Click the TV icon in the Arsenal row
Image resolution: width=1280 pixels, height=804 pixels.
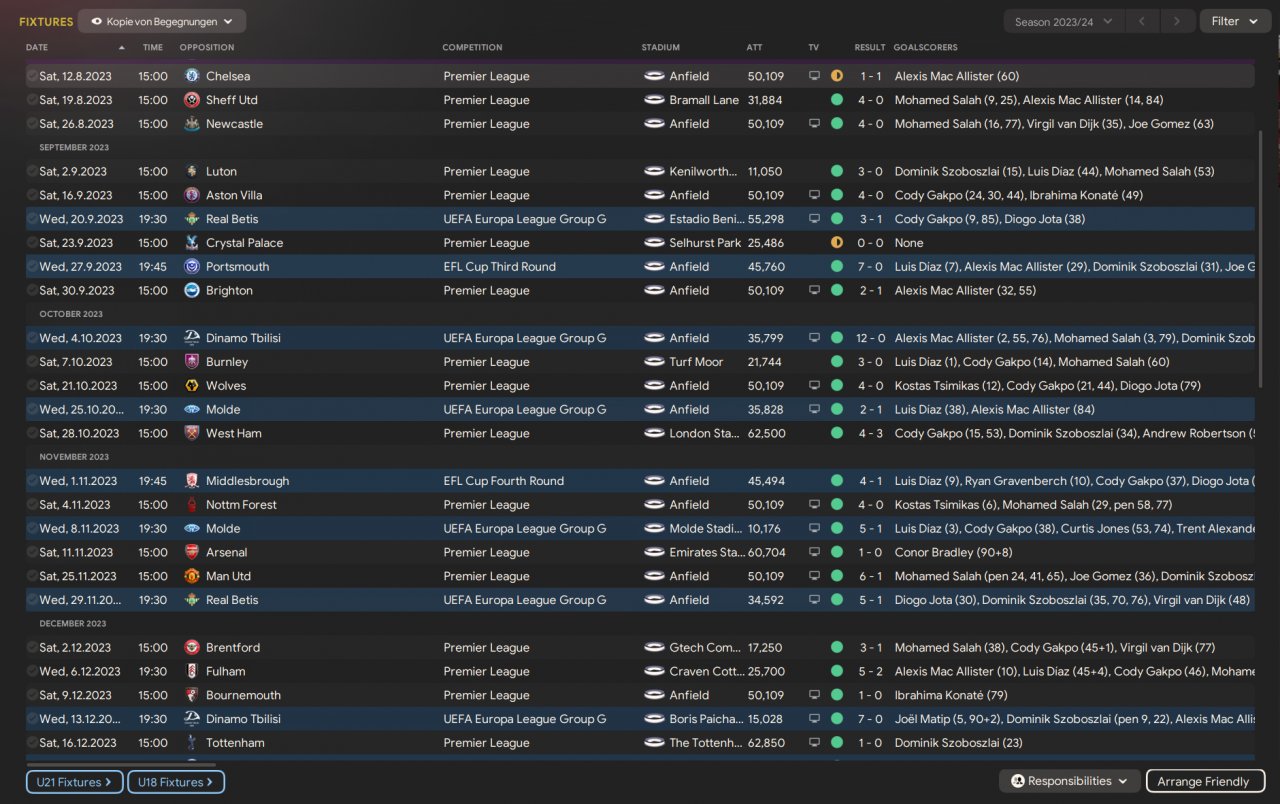(x=814, y=552)
